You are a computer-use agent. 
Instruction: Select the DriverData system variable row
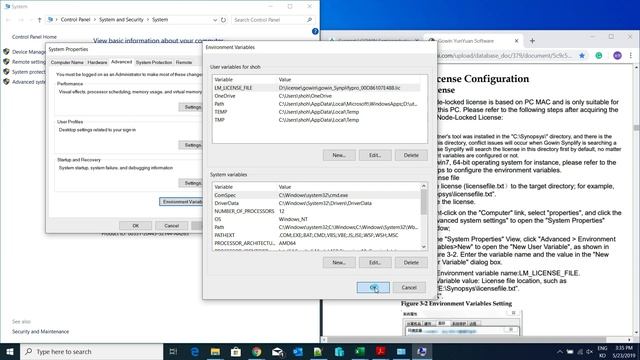[x=316, y=203]
